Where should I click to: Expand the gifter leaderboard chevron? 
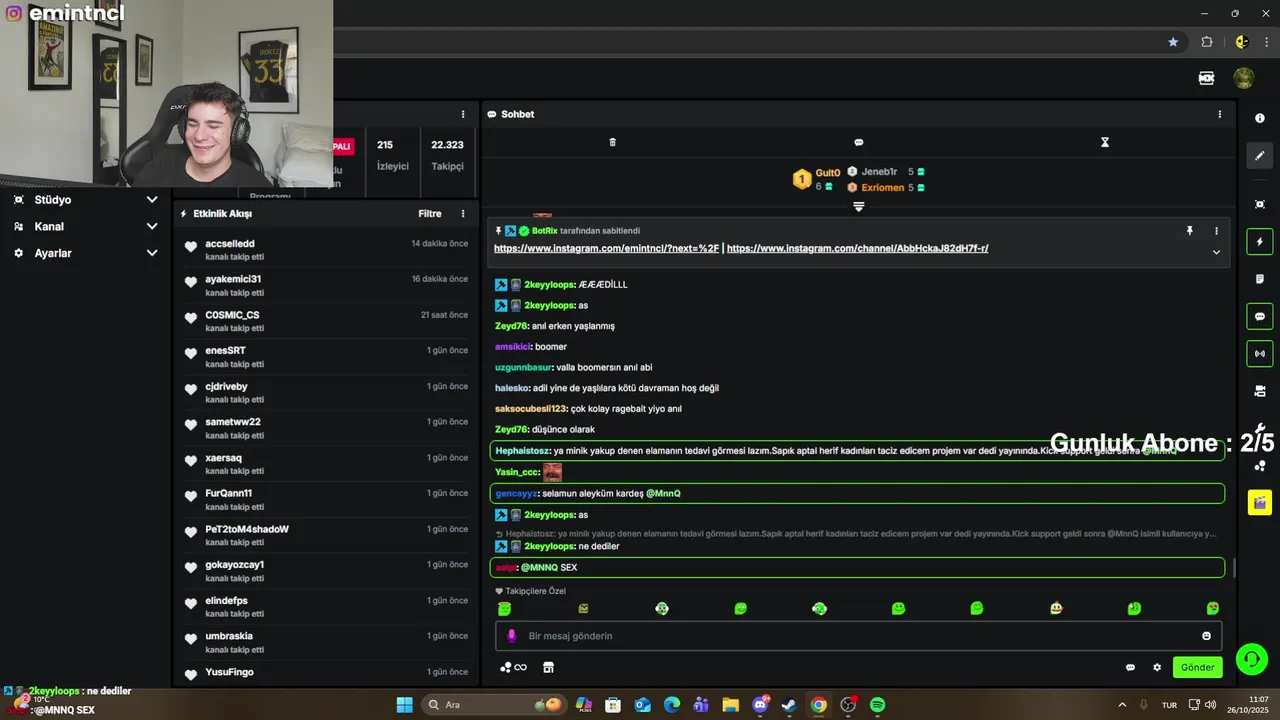coord(858,206)
